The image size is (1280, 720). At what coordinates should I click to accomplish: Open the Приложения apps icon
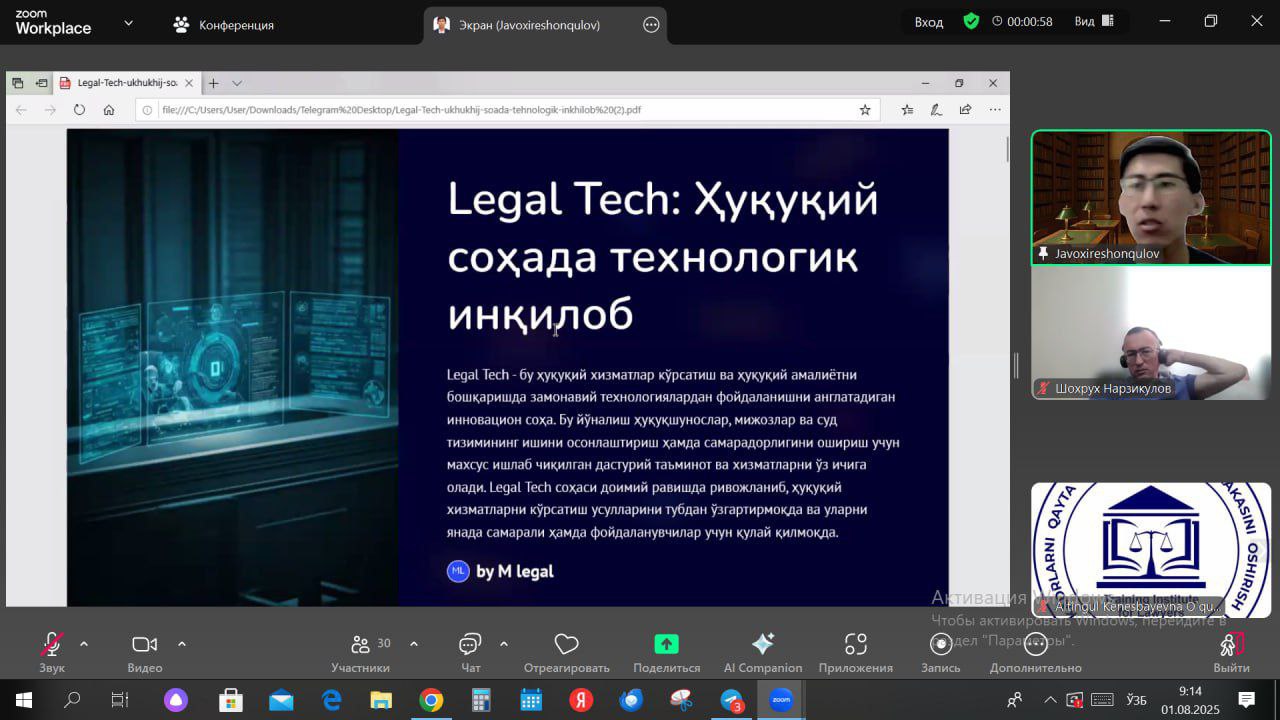tap(855, 645)
